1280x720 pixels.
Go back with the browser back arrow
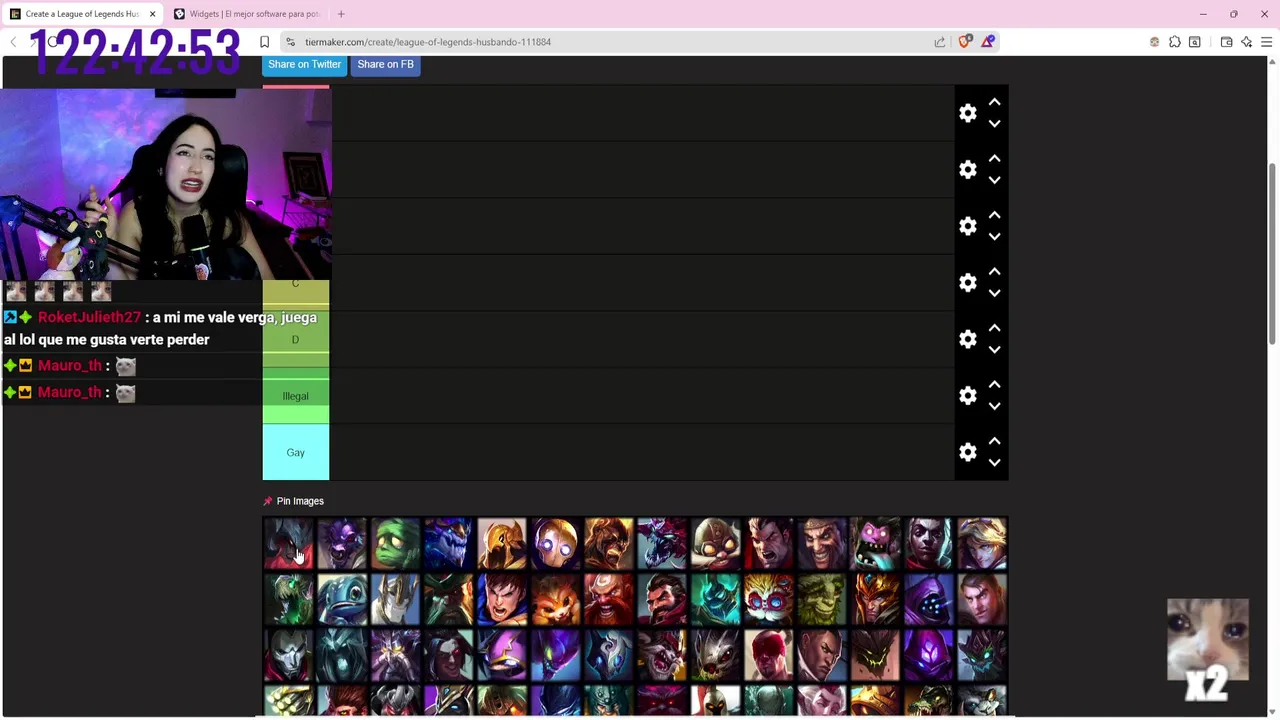click(13, 42)
